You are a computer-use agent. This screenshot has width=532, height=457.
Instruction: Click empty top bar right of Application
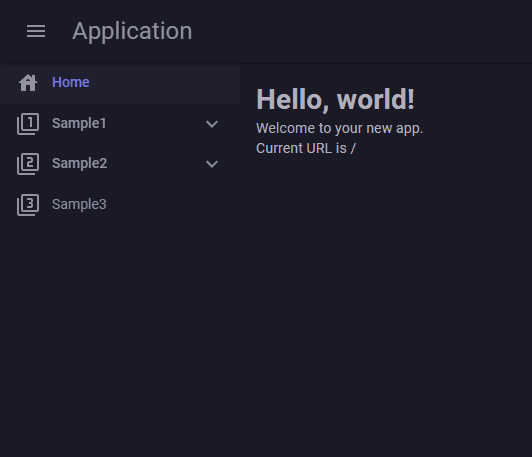click(360, 32)
